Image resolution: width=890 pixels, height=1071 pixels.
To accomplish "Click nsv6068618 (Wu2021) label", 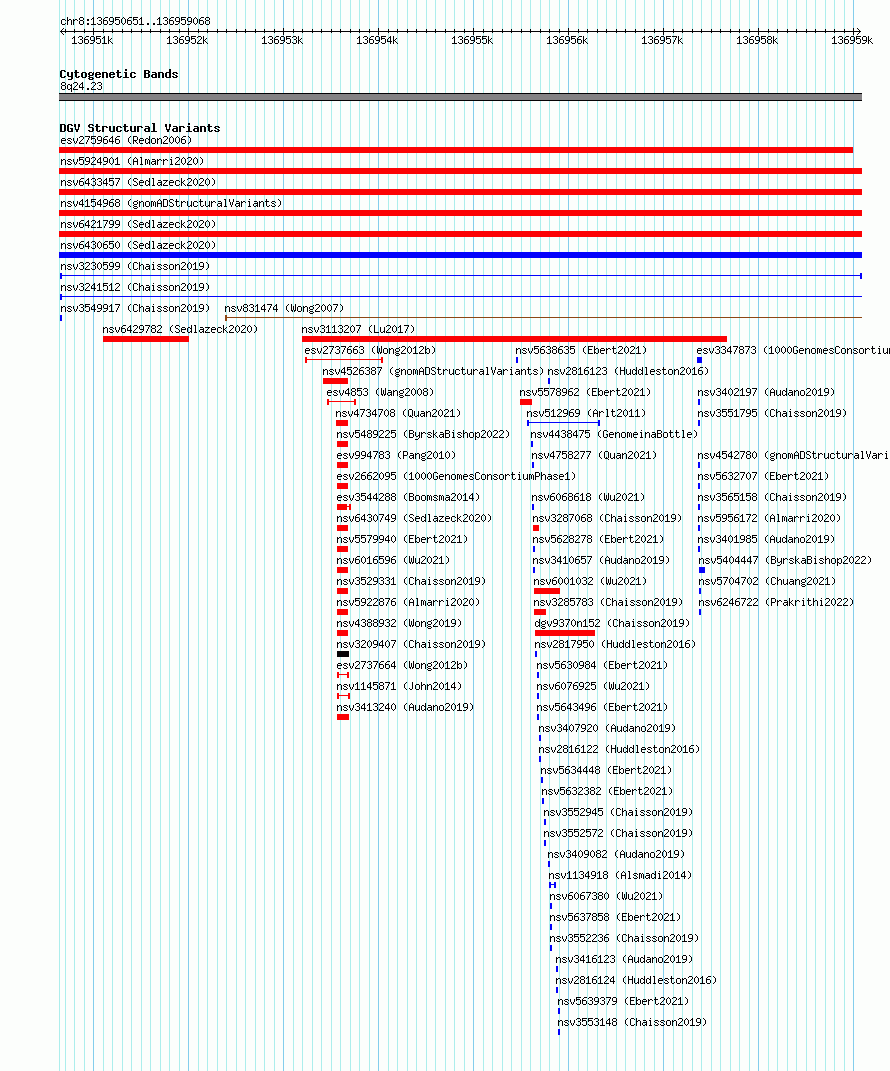I will pyautogui.click(x=588, y=497).
